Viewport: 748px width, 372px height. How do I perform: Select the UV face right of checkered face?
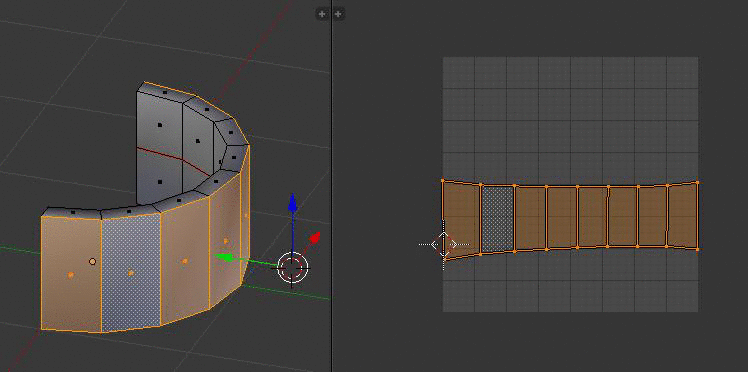(x=530, y=218)
